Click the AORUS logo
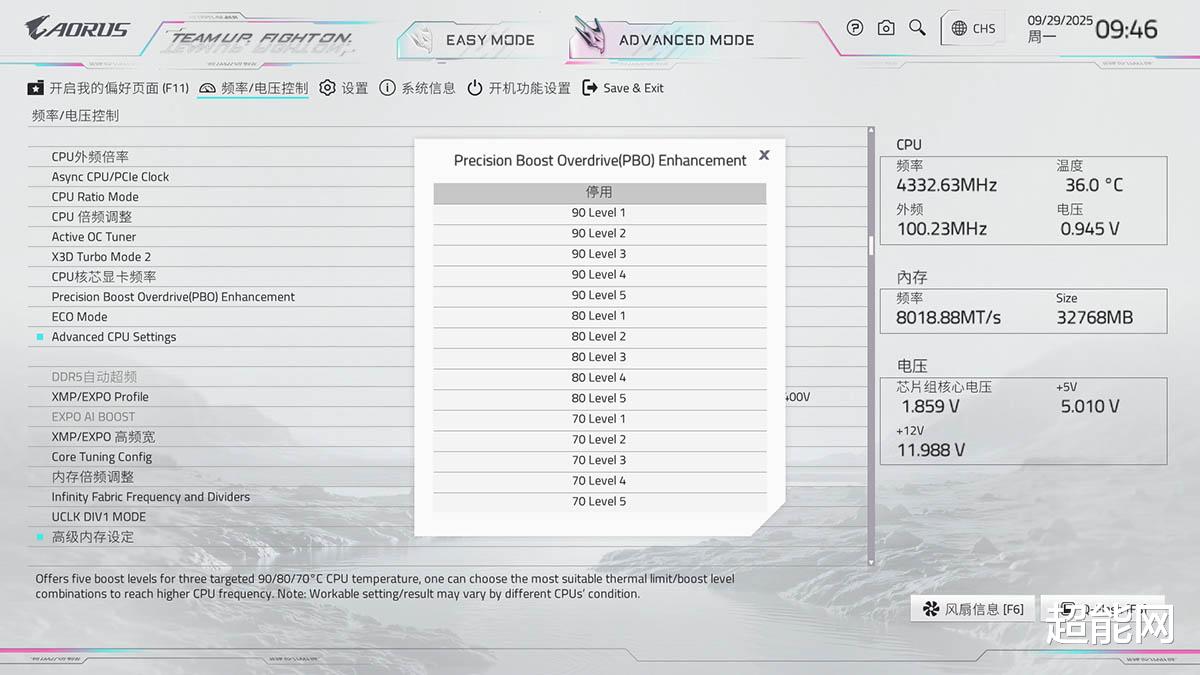This screenshot has height=675, width=1200. pyautogui.click(x=77, y=28)
